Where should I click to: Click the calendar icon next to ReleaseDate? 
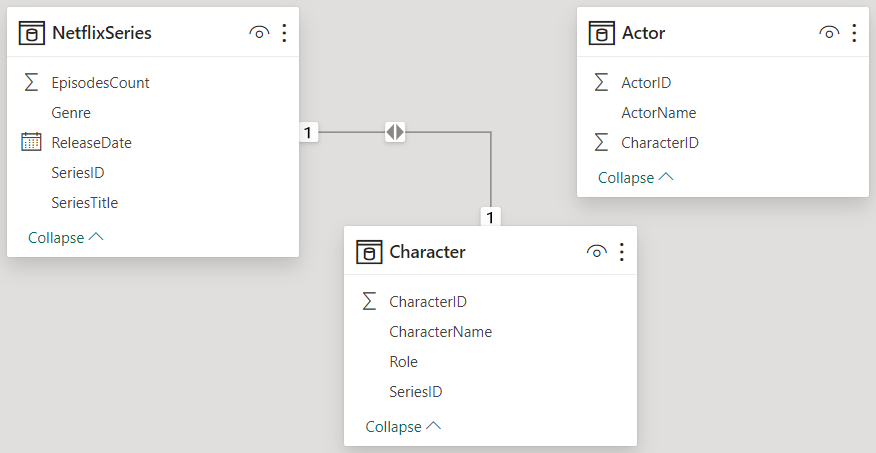[32, 143]
